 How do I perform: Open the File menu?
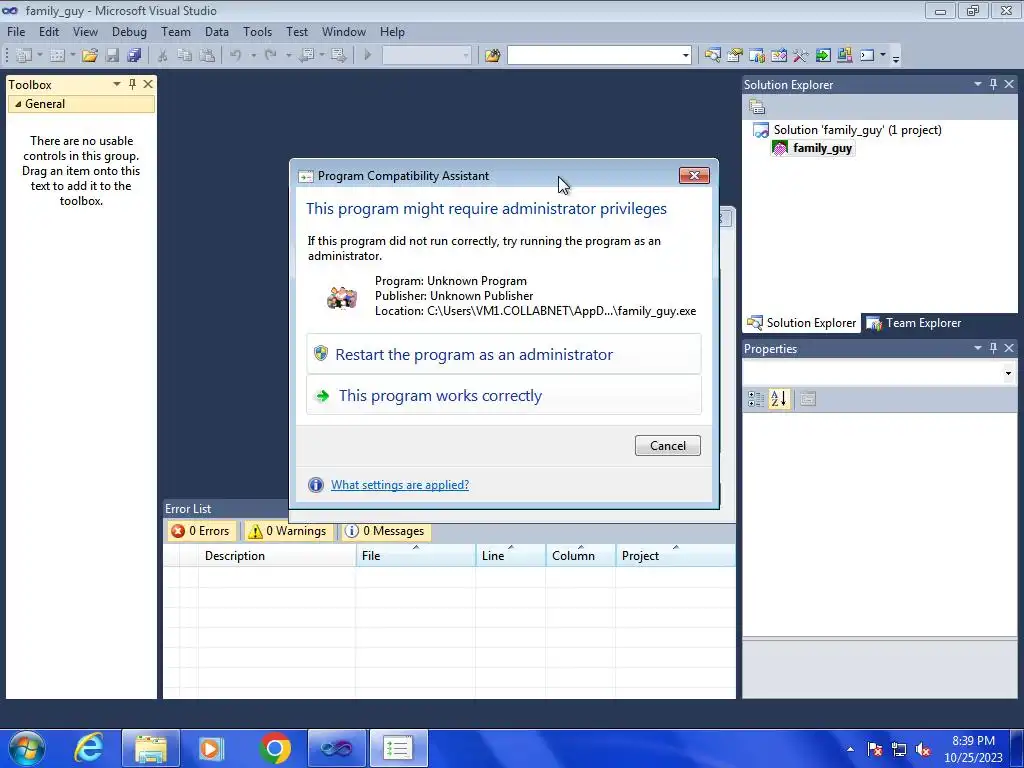pos(16,32)
